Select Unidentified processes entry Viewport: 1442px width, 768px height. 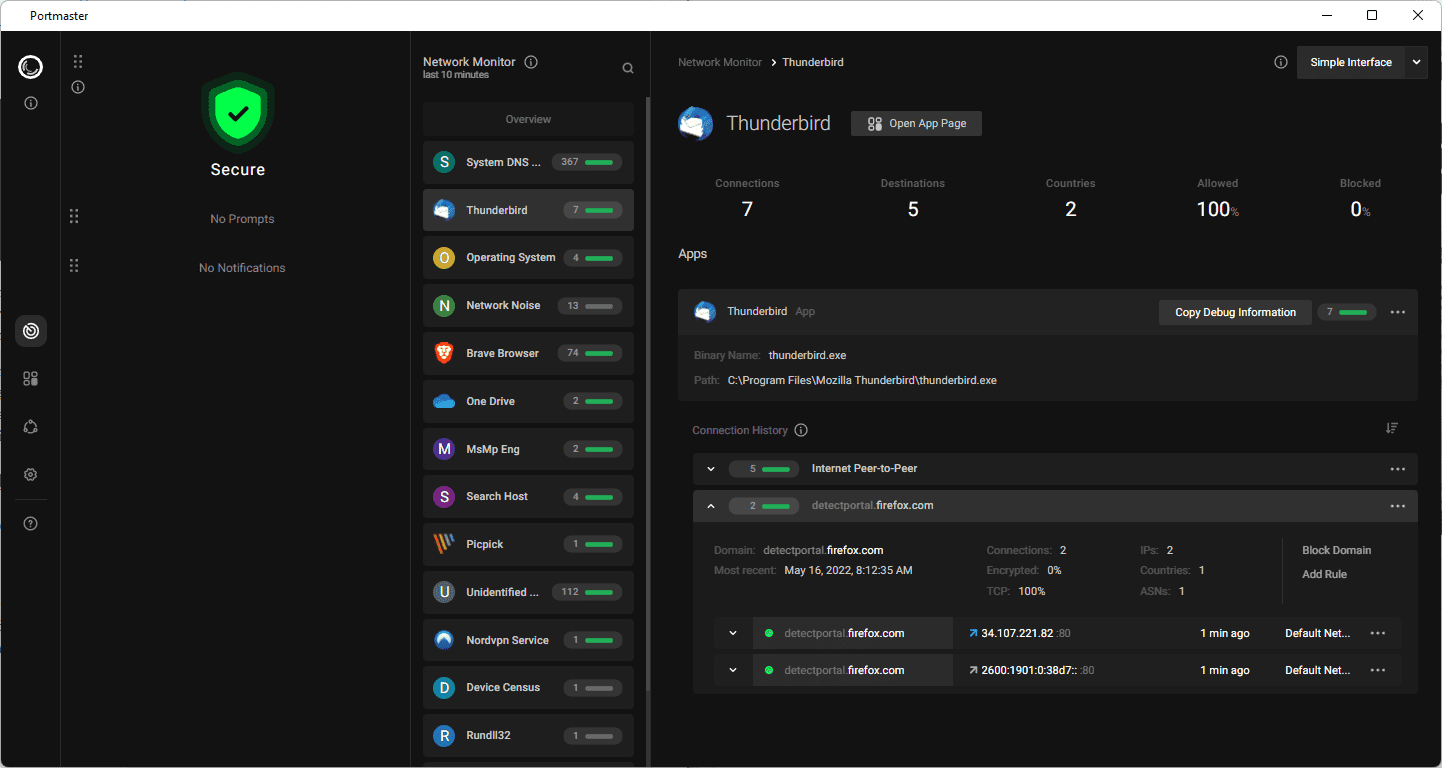click(528, 592)
